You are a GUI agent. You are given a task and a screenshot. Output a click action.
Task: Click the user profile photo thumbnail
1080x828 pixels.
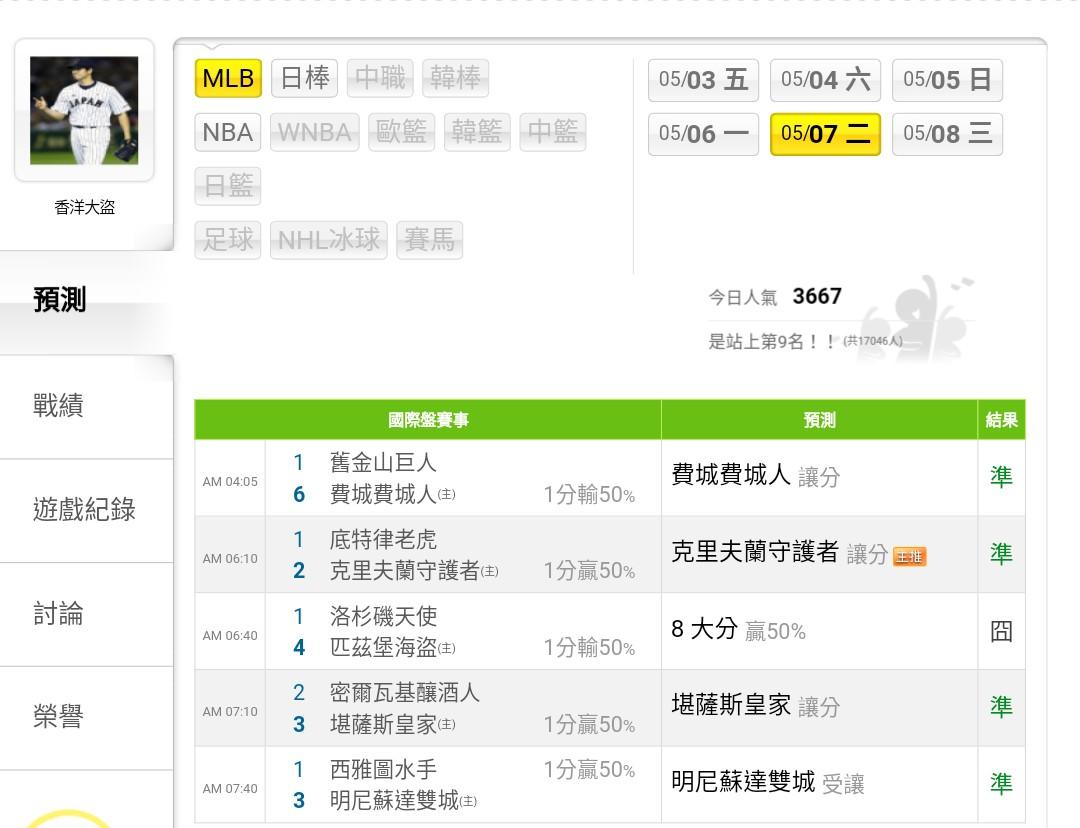[84, 110]
